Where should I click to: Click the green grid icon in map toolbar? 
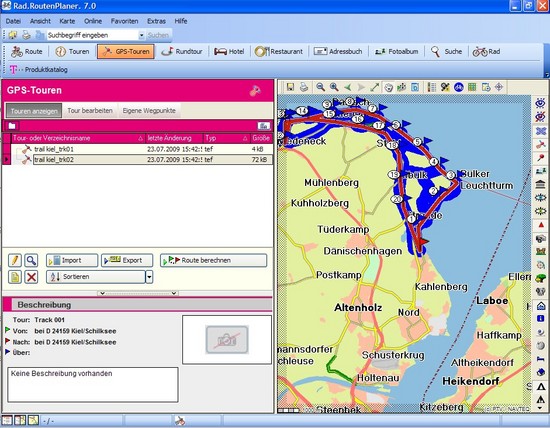point(472,87)
